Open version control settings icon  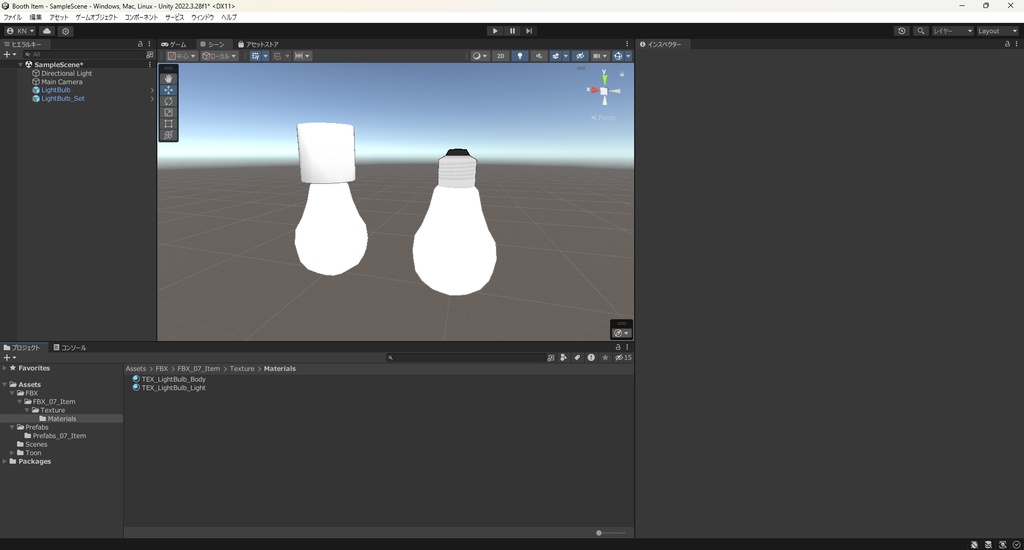(x=65, y=31)
